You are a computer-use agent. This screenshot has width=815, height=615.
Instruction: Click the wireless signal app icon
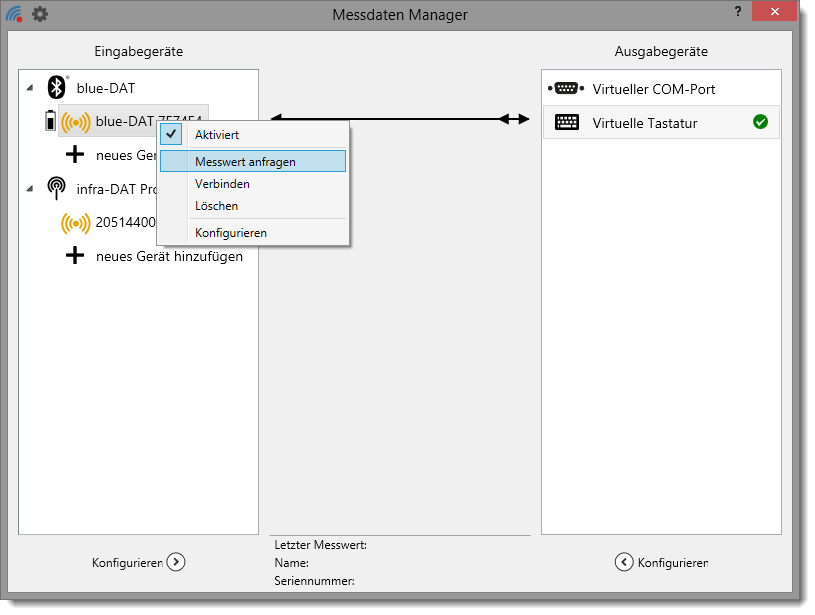(x=14, y=14)
